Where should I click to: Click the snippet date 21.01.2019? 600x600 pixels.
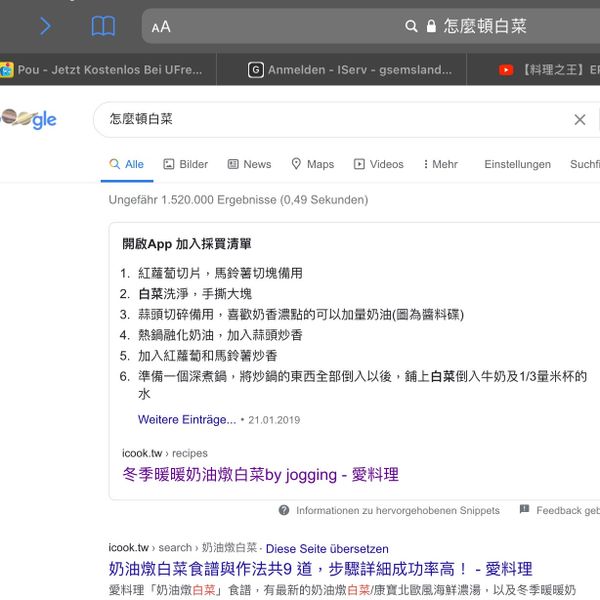pyautogui.click(x=274, y=420)
